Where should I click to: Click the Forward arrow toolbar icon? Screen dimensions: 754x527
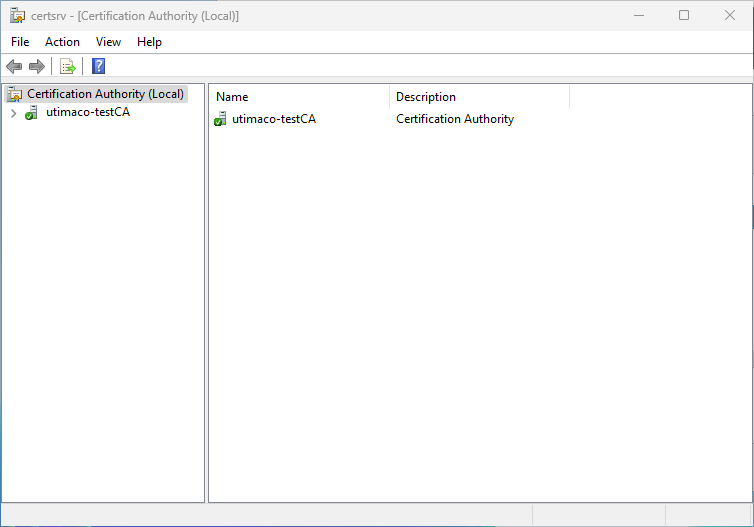click(37, 66)
